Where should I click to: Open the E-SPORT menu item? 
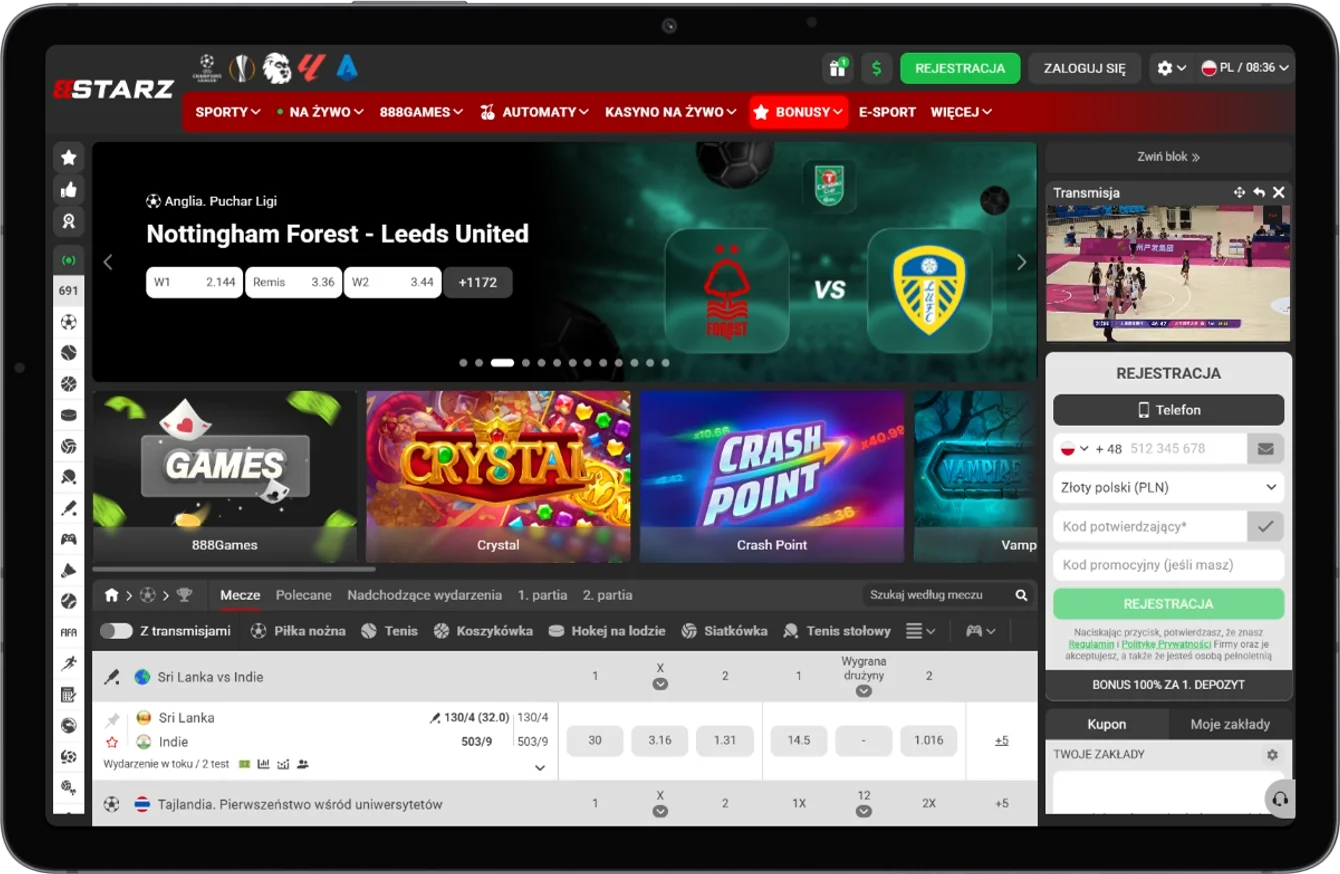887,112
